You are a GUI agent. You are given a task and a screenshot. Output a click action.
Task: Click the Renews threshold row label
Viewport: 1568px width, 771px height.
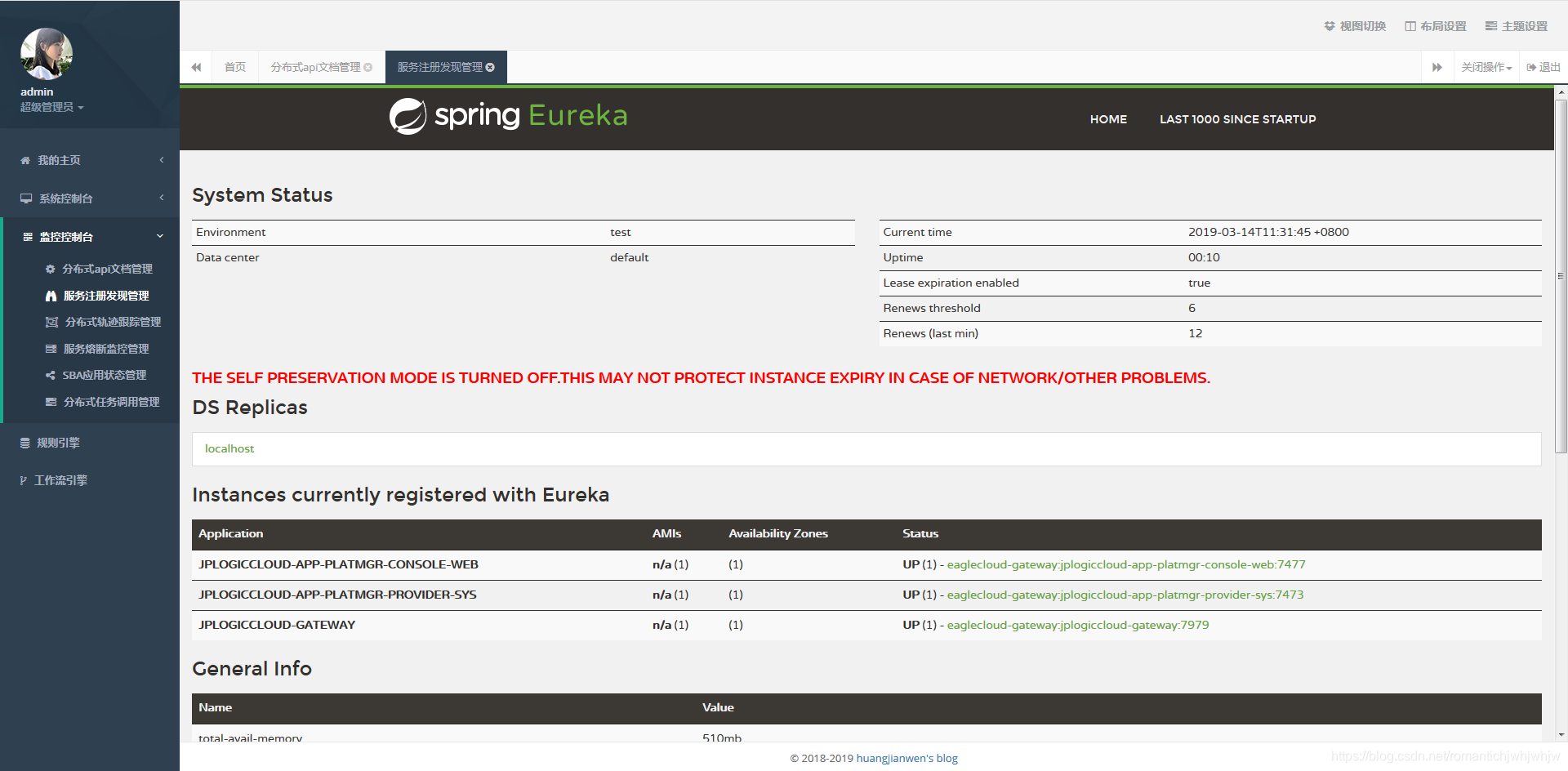tap(932, 308)
